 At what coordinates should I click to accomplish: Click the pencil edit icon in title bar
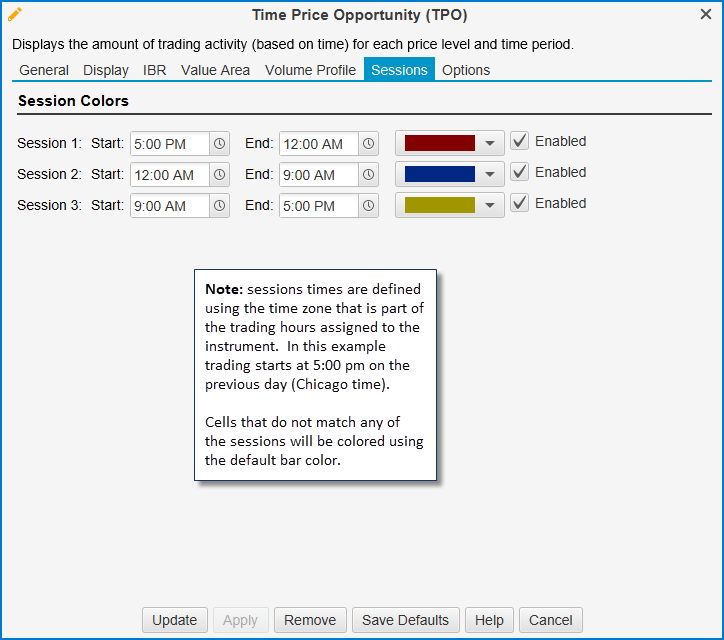(14, 14)
